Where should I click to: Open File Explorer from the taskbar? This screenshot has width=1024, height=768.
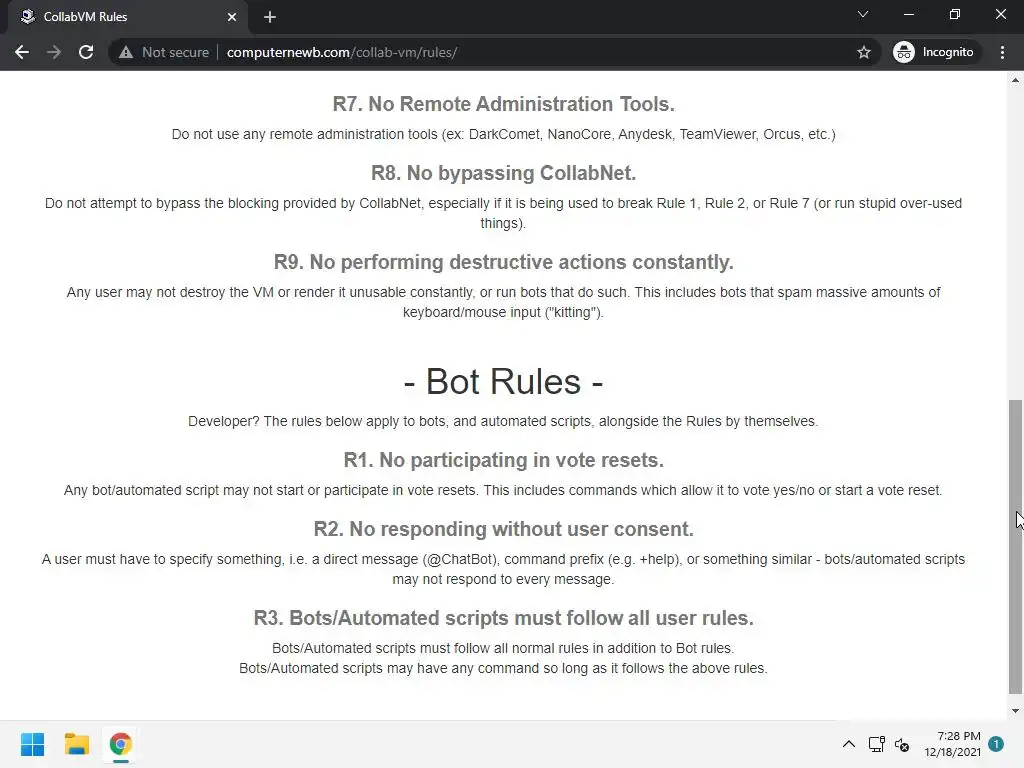(76, 744)
